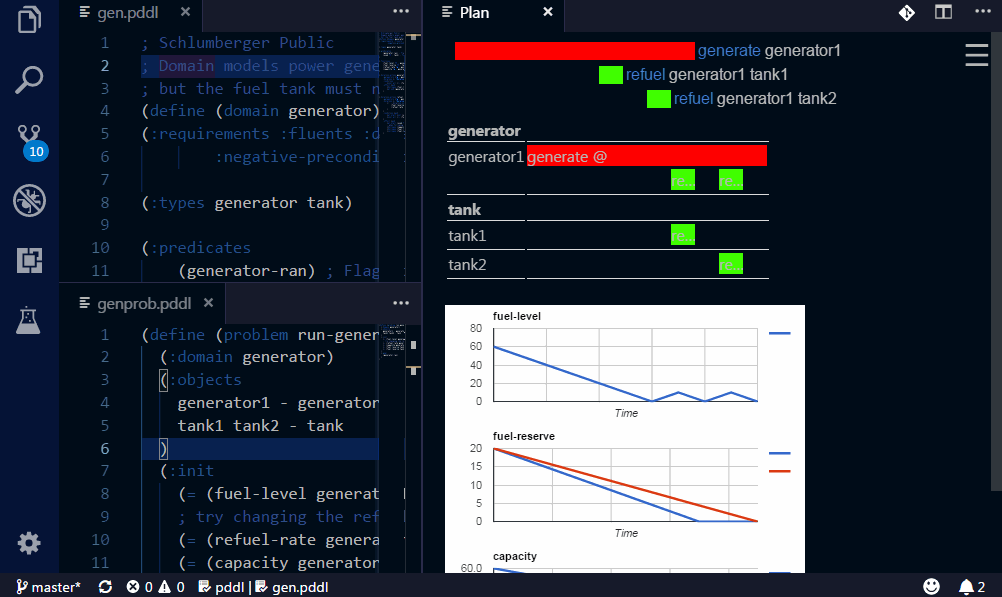Image resolution: width=1002 pixels, height=597 pixels.
Task: Click line number 2 in gen.pddl
Action: [x=104, y=66]
